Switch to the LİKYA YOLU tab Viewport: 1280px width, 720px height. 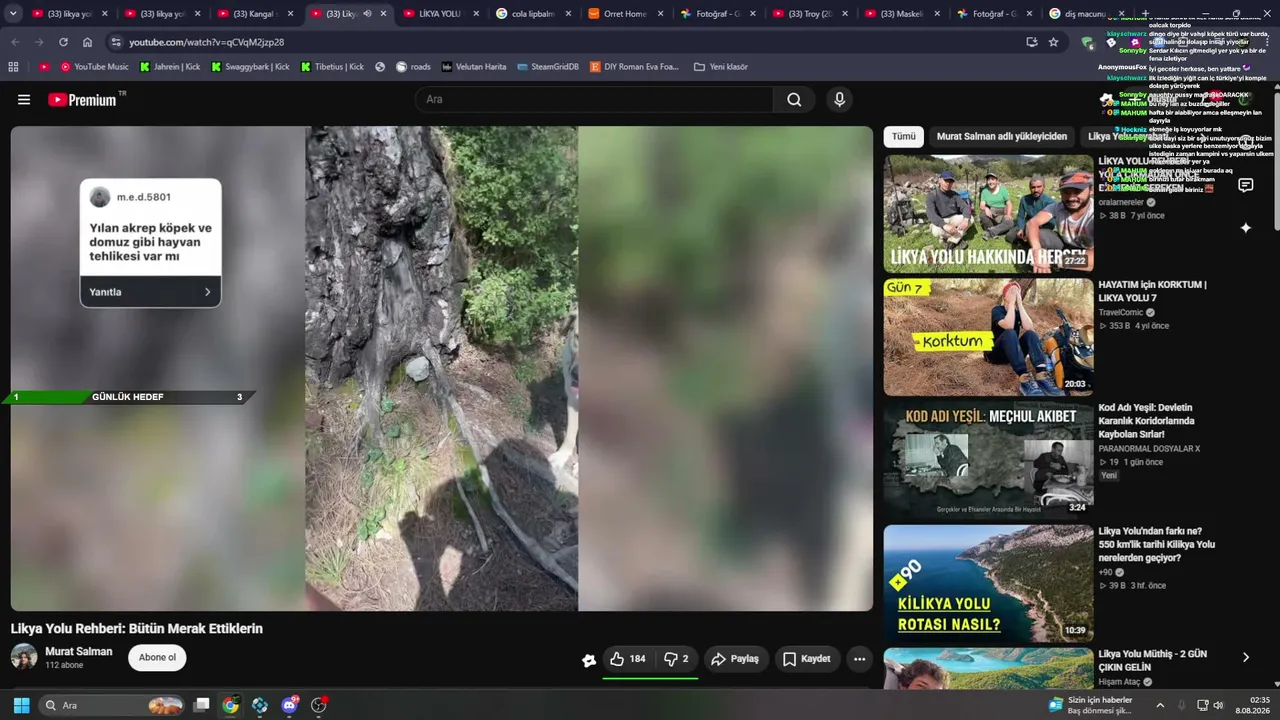pos(440,14)
